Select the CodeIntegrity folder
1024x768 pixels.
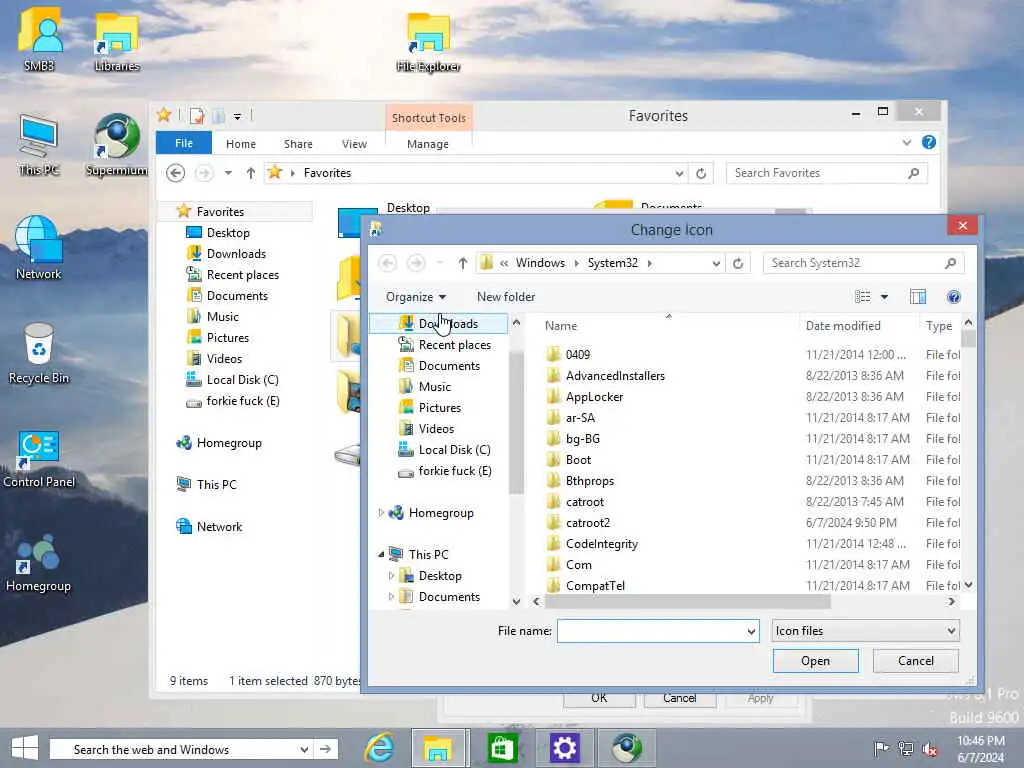(x=601, y=544)
